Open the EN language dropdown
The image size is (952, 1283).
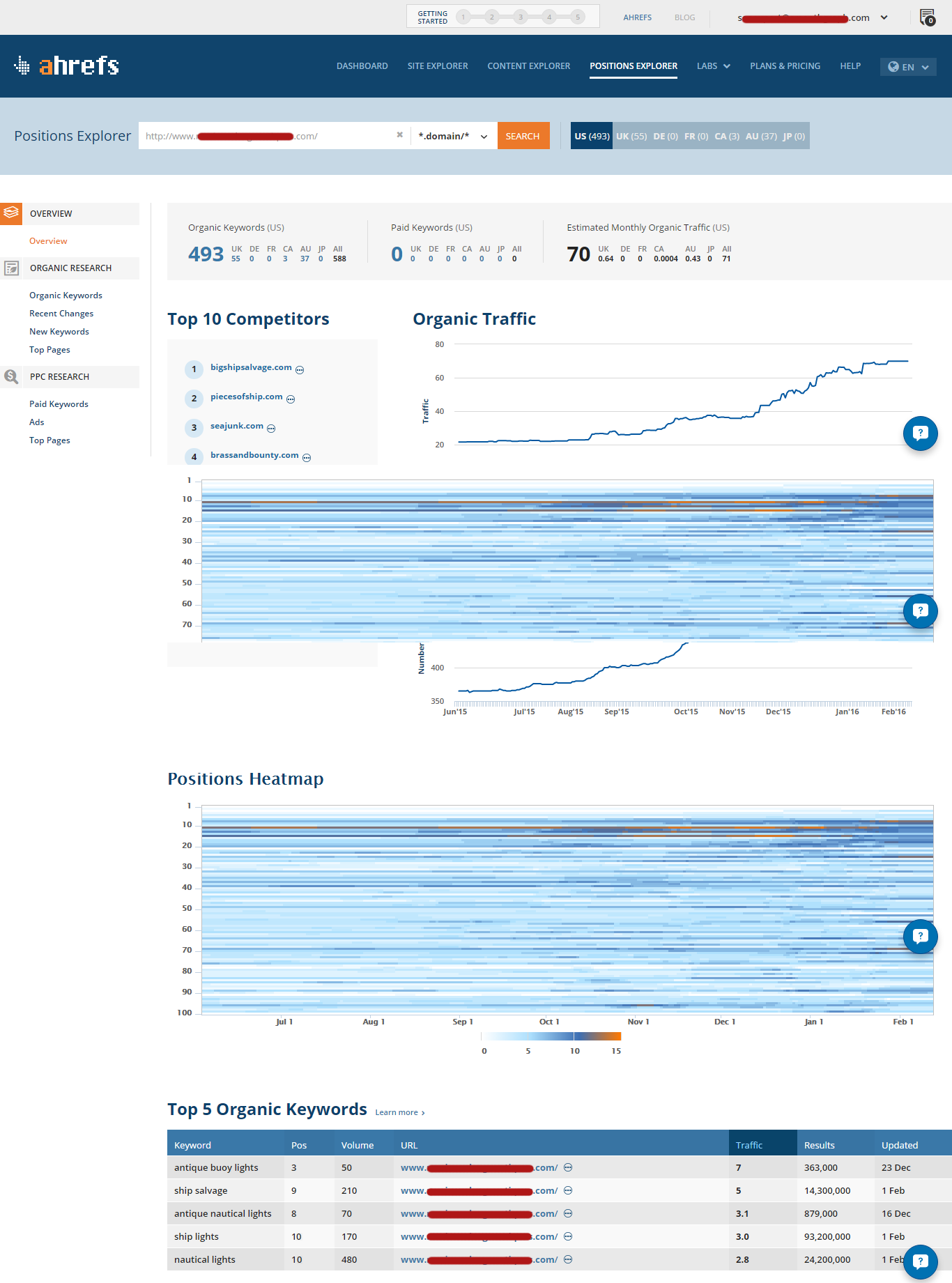907,67
